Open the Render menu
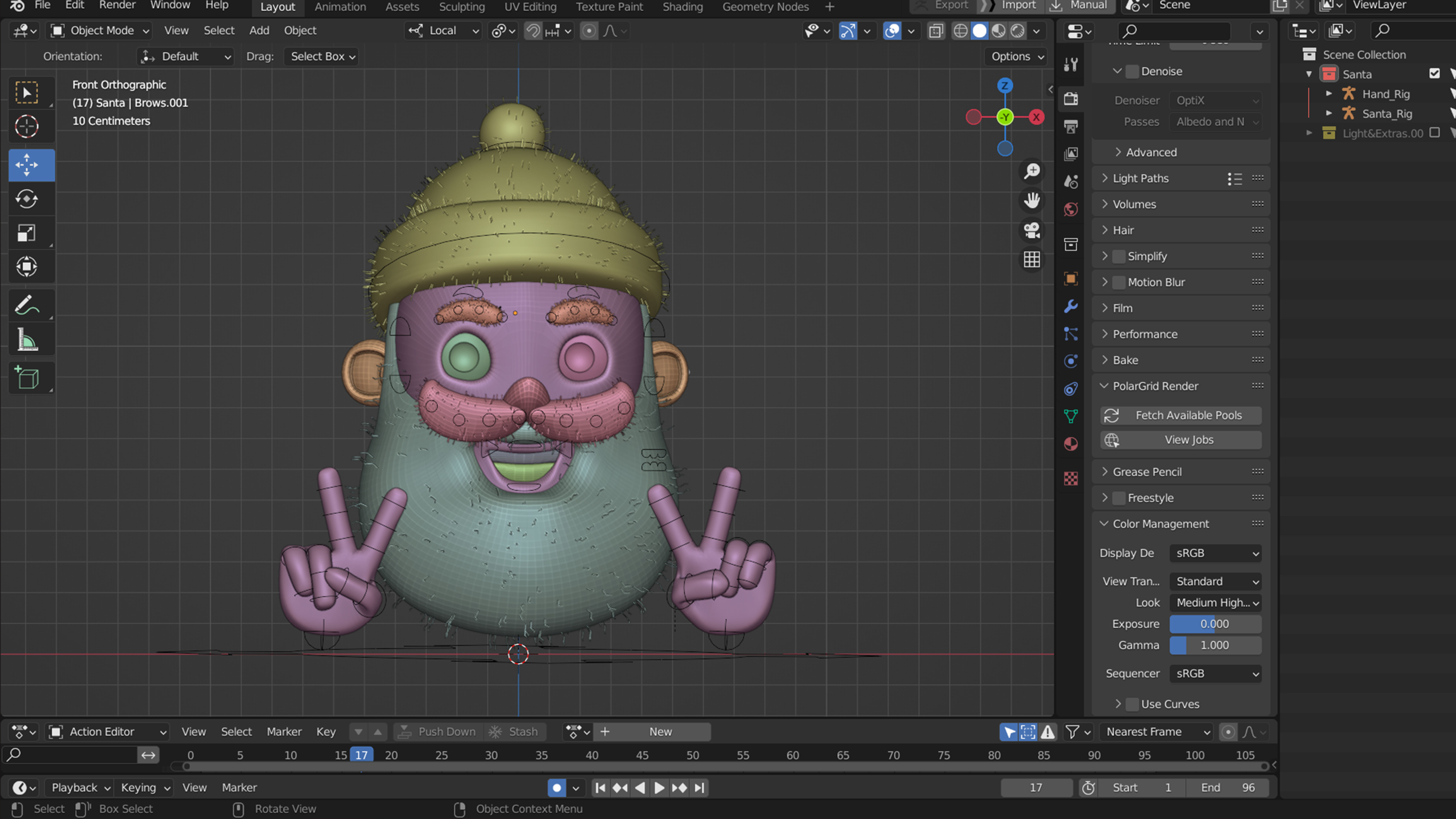The width and height of the screenshot is (1456, 819). click(117, 6)
